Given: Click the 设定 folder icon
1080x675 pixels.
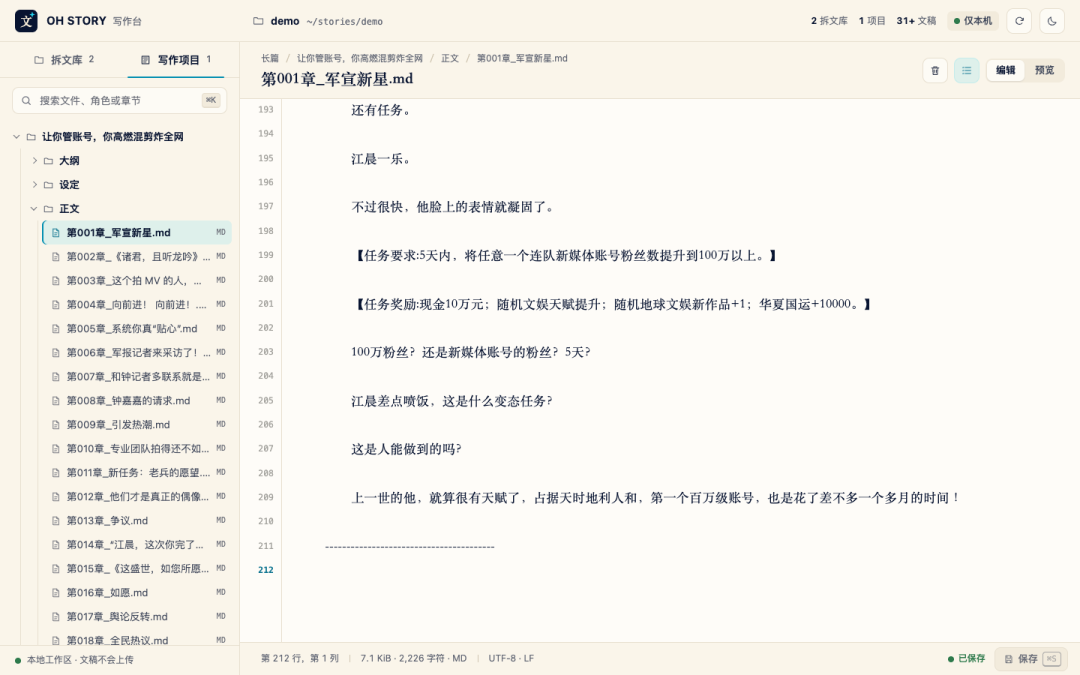Looking at the screenshot, I should pyautogui.click(x=48, y=185).
